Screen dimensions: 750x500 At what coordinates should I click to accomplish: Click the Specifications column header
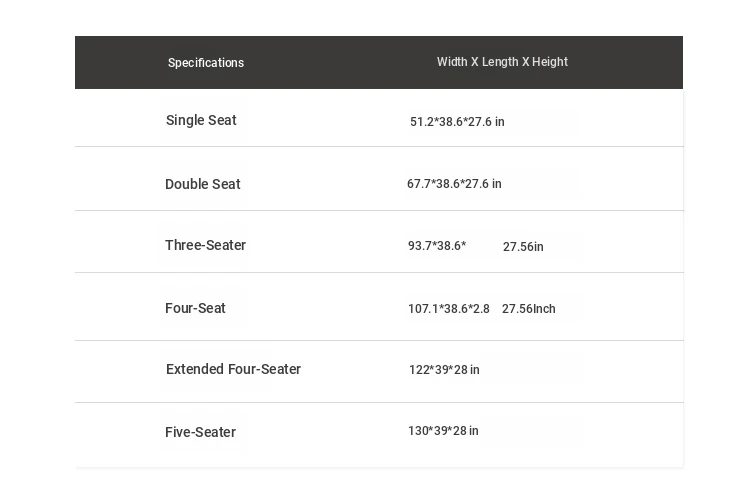coord(206,63)
